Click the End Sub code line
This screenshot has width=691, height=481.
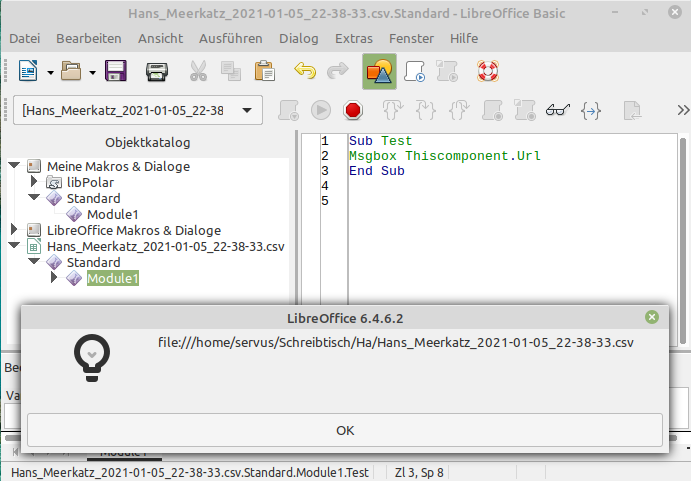377,171
